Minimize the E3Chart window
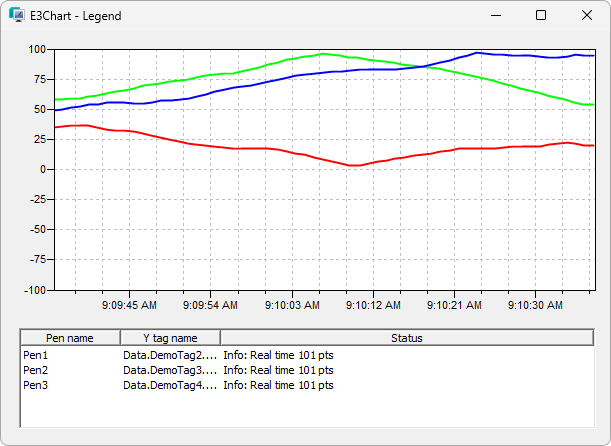The width and height of the screenshot is (611, 446). [x=496, y=16]
